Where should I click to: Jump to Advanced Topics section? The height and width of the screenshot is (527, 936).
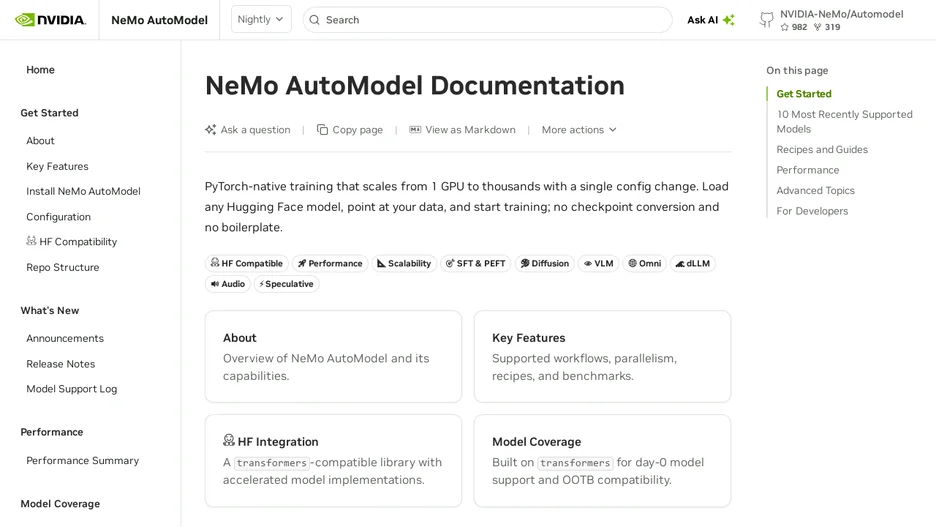coord(815,190)
